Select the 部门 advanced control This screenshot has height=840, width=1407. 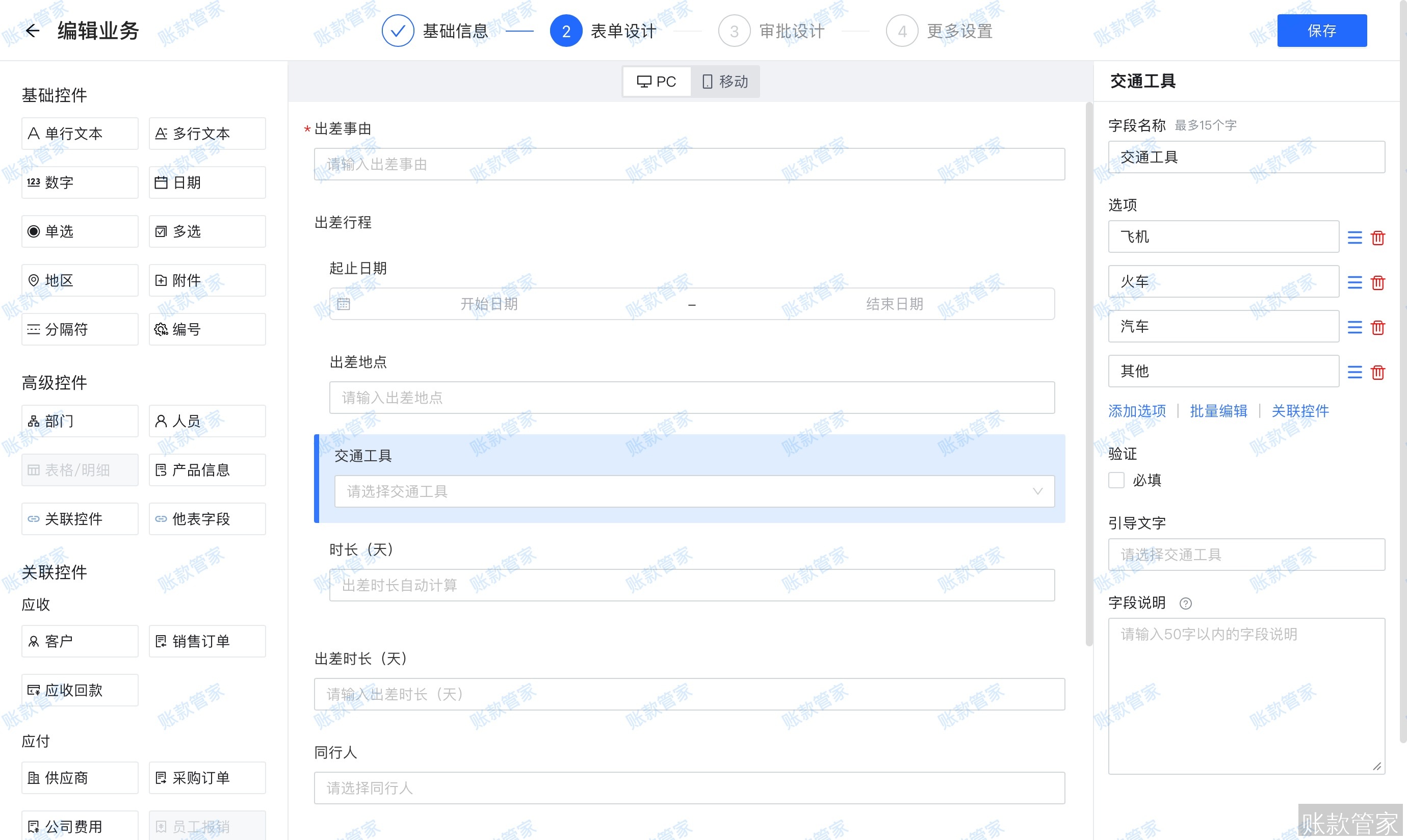(x=79, y=421)
